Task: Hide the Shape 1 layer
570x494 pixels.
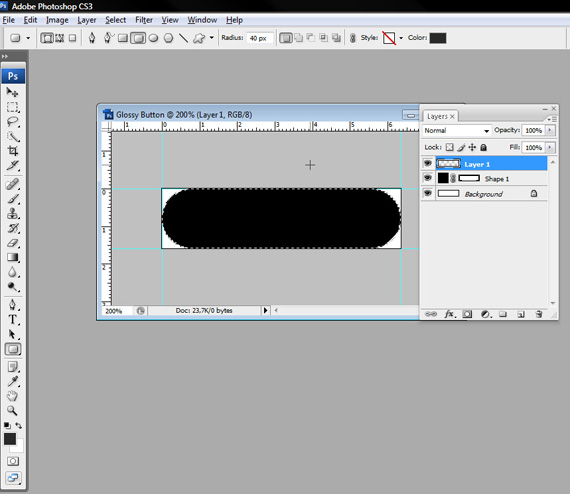Action: click(428, 178)
